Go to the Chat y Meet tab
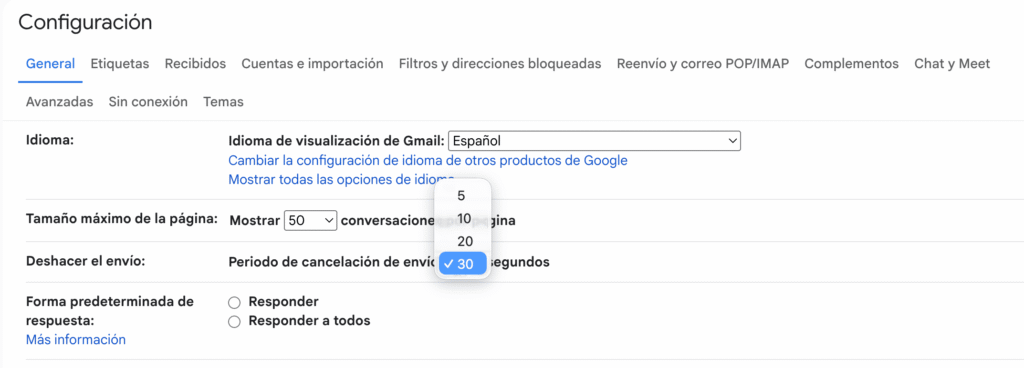 [x=952, y=64]
